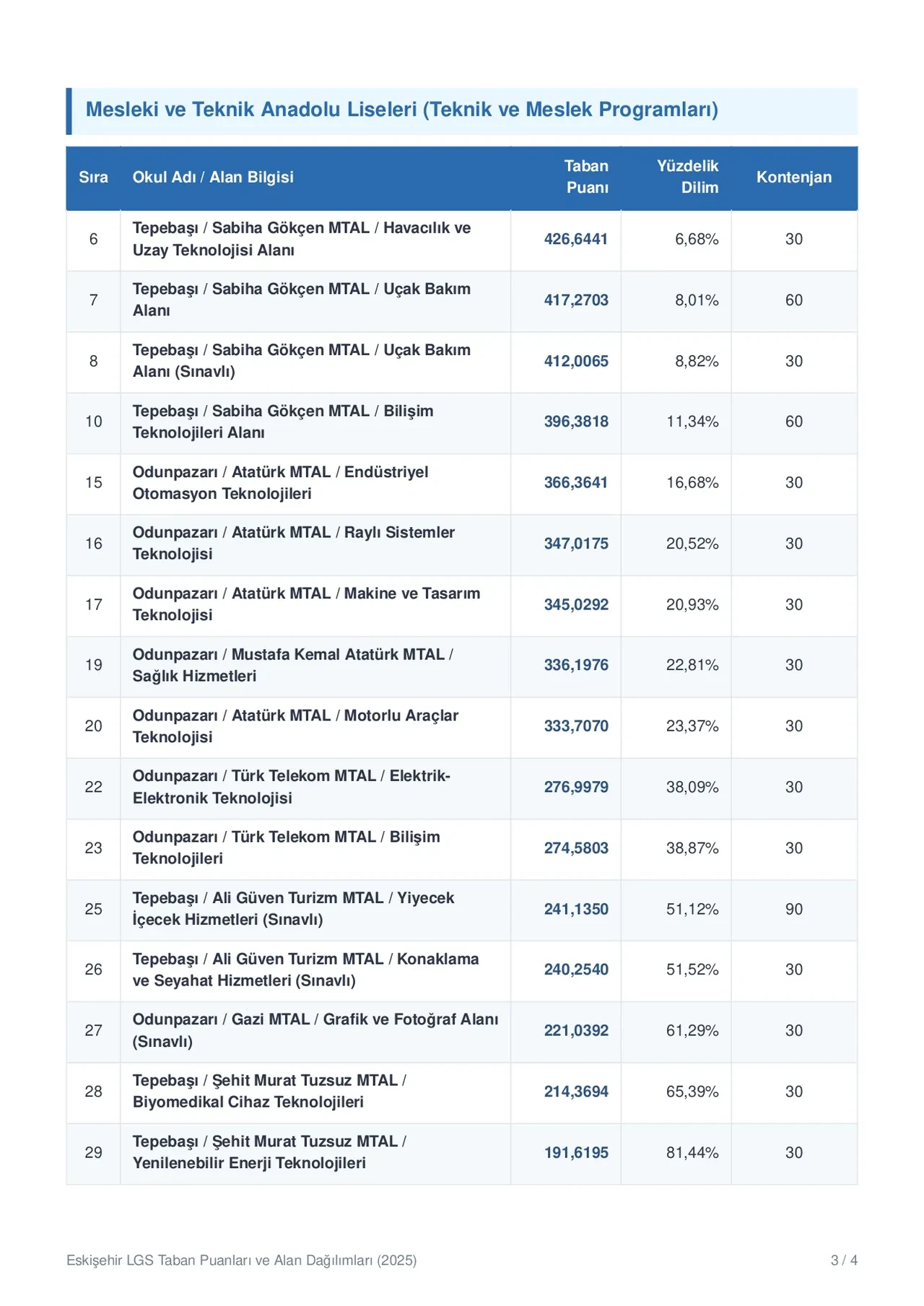Click the section title Mesleki ve Teknik Anadolu Liseleri
924x1306 pixels.
(402, 110)
